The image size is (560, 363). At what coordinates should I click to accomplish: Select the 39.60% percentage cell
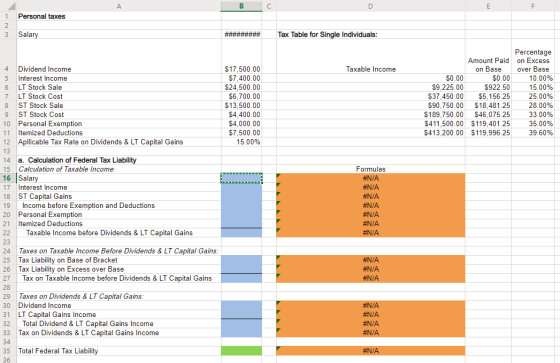coord(533,133)
